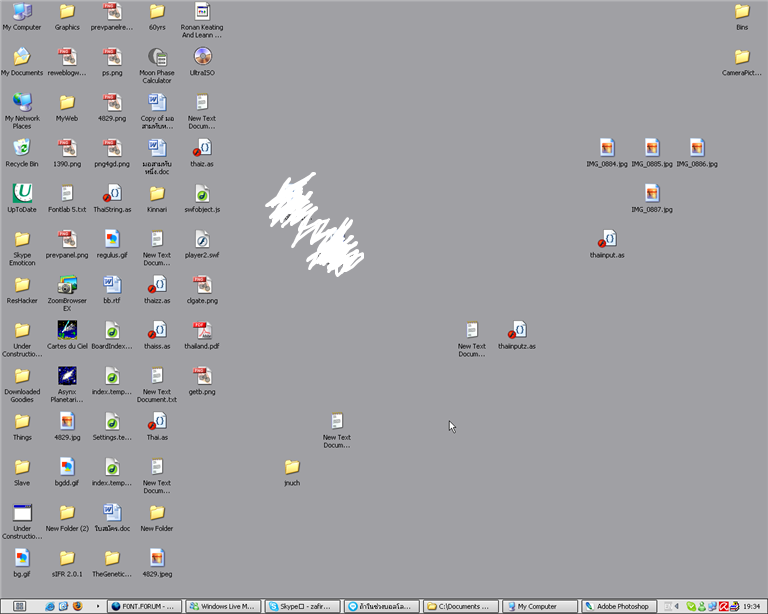This screenshot has height=614, width=768.
Task: Switch to Windows Live Messenger taskbar button
Action: [x=223, y=606]
